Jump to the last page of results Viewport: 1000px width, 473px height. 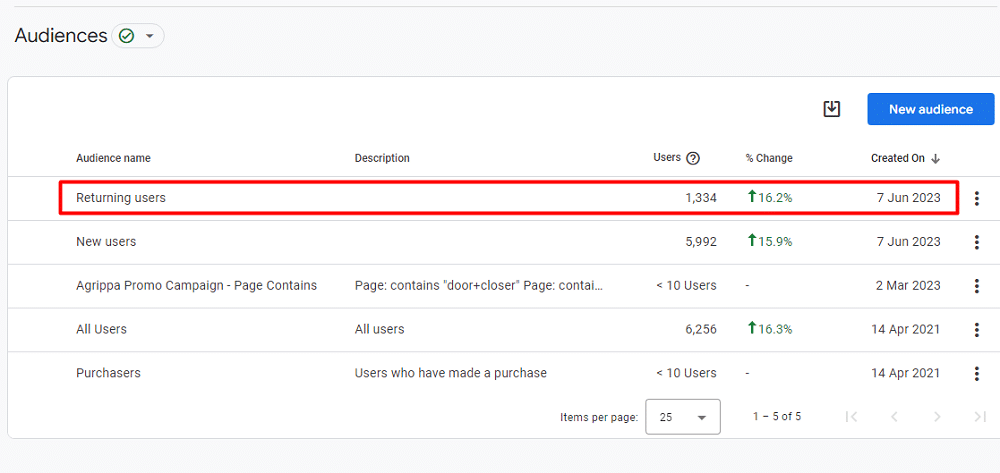click(979, 417)
